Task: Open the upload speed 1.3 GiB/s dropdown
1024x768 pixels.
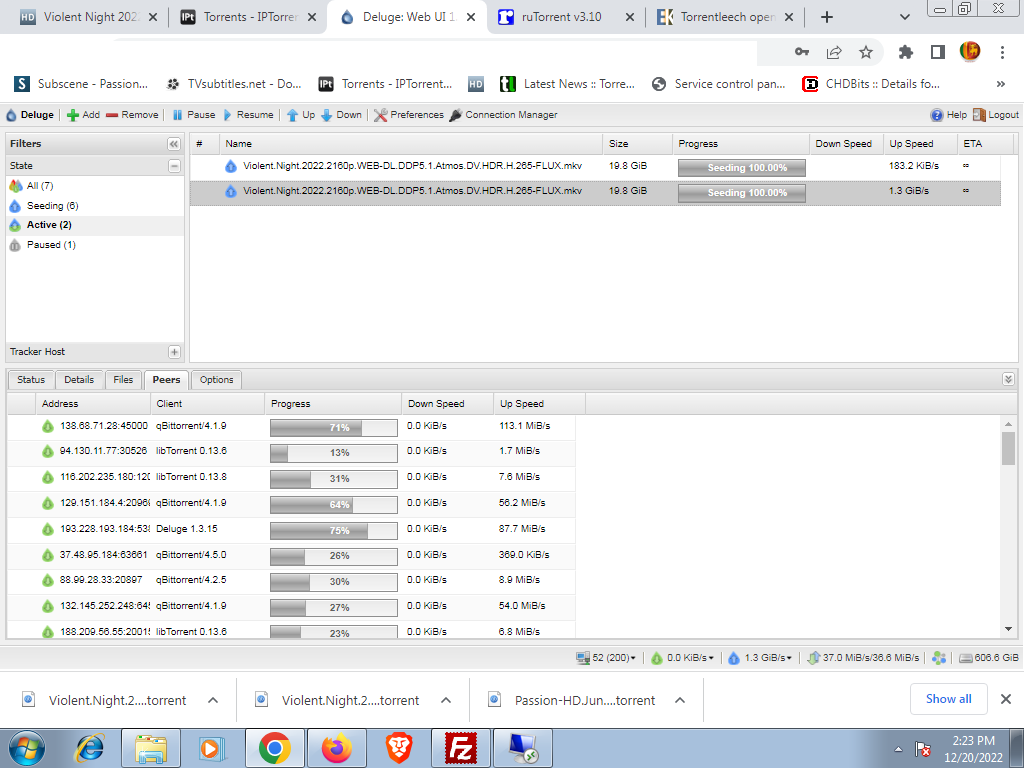Action: [760, 658]
